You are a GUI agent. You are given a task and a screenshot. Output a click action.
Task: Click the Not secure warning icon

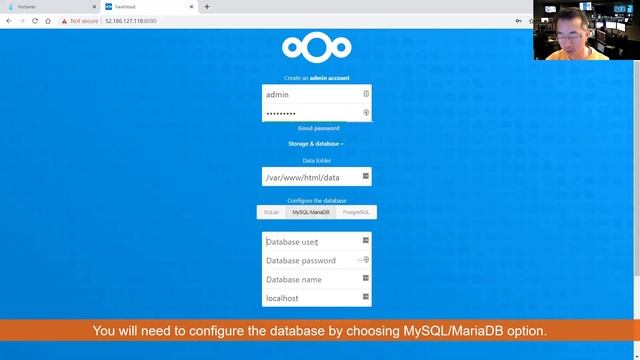pos(64,21)
